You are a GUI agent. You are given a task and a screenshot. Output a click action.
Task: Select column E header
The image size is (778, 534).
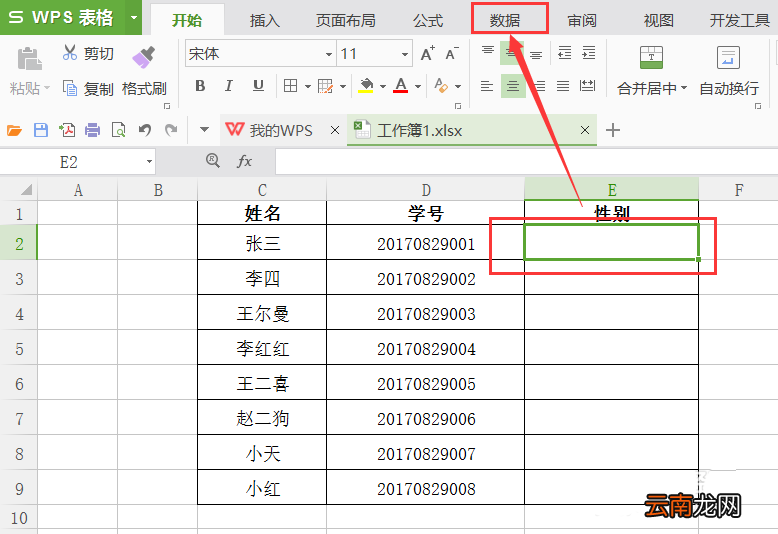point(611,190)
